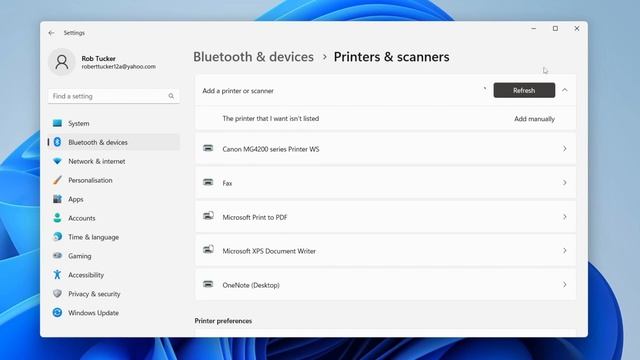Open Gaming settings label
640x360 pixels.
pyautogui.click(x=80, y=256)
